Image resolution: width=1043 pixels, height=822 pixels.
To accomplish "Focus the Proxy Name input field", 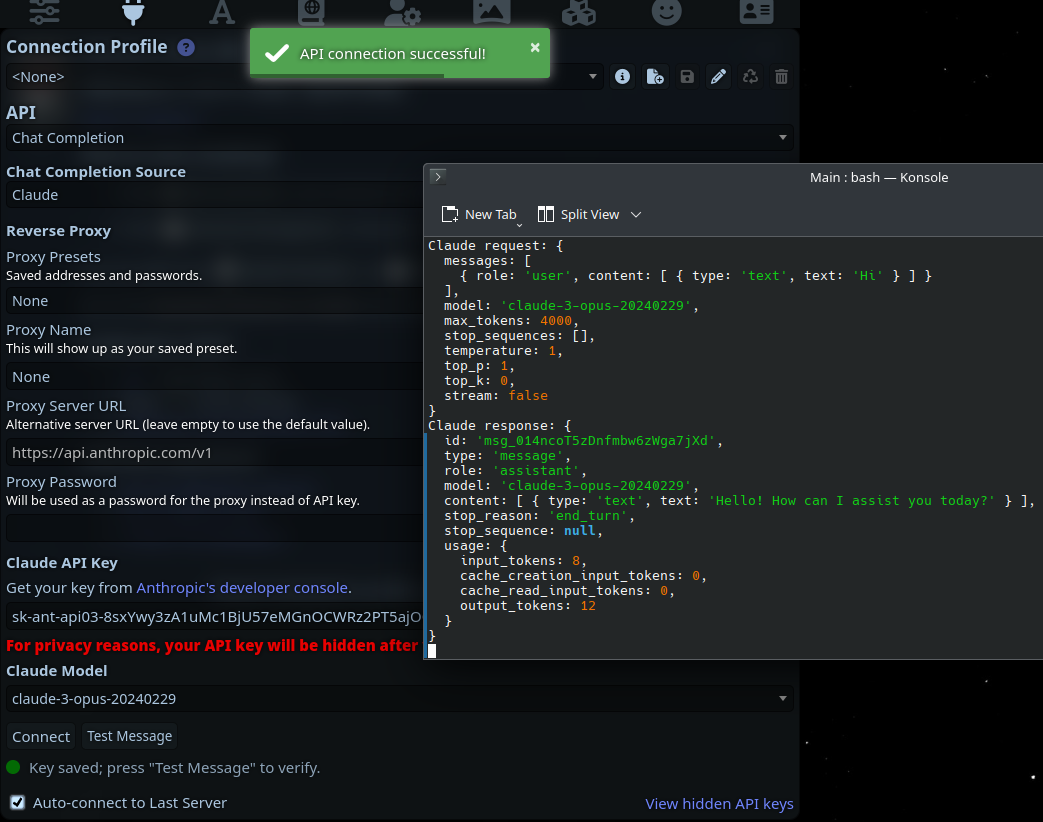I will pyautogui.click(x=214, y=376).
